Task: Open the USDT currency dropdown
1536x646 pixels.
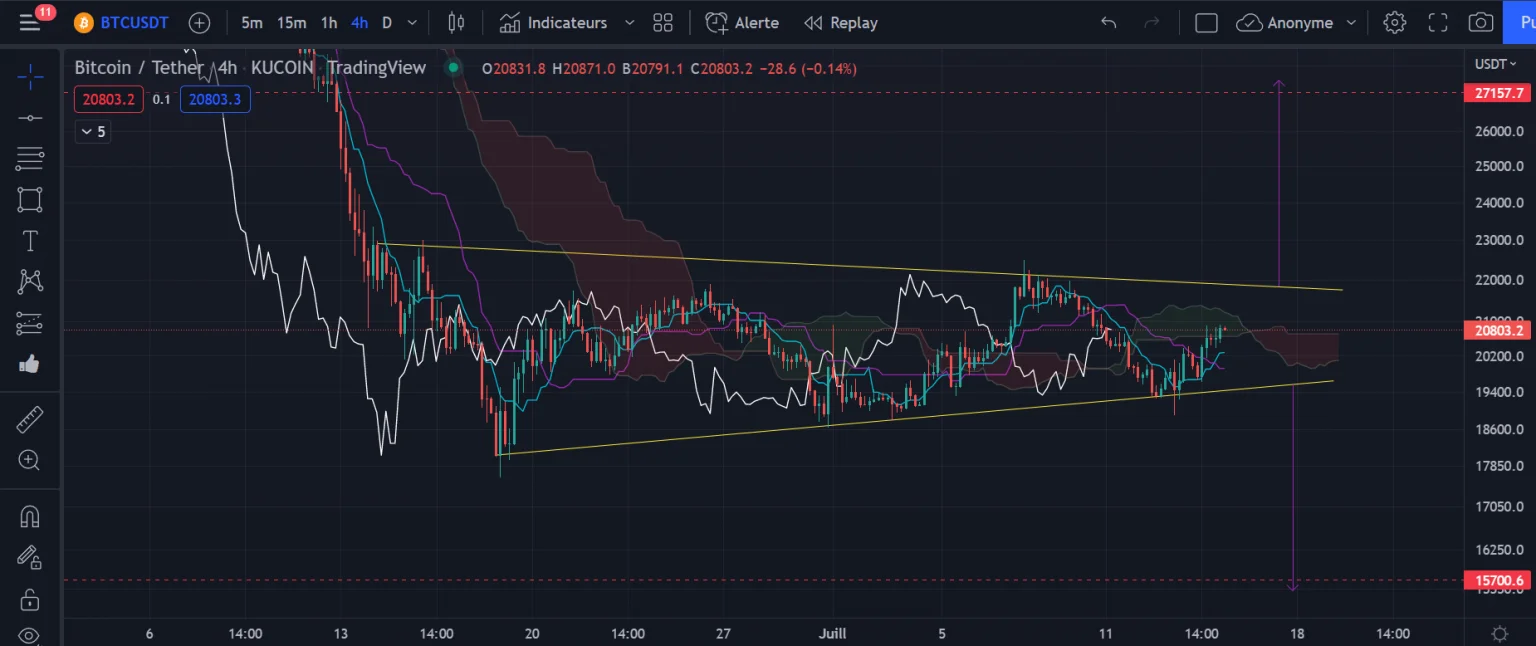Action: tap(1497, 63)
